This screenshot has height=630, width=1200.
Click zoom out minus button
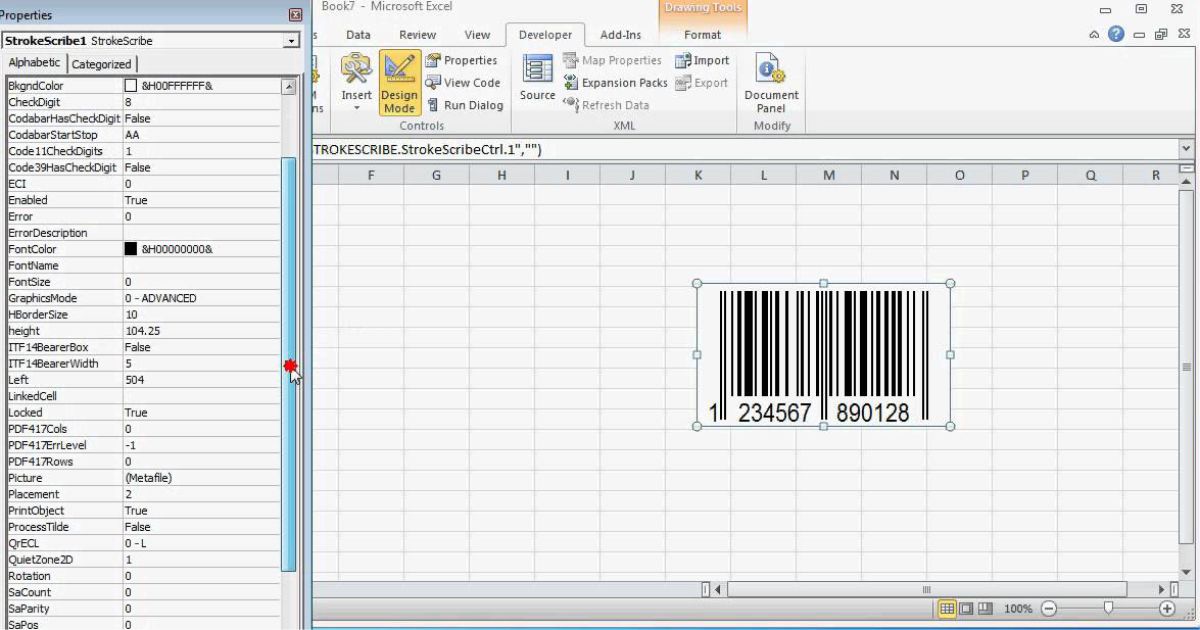pyautogui.click(x=1049, y=608)
